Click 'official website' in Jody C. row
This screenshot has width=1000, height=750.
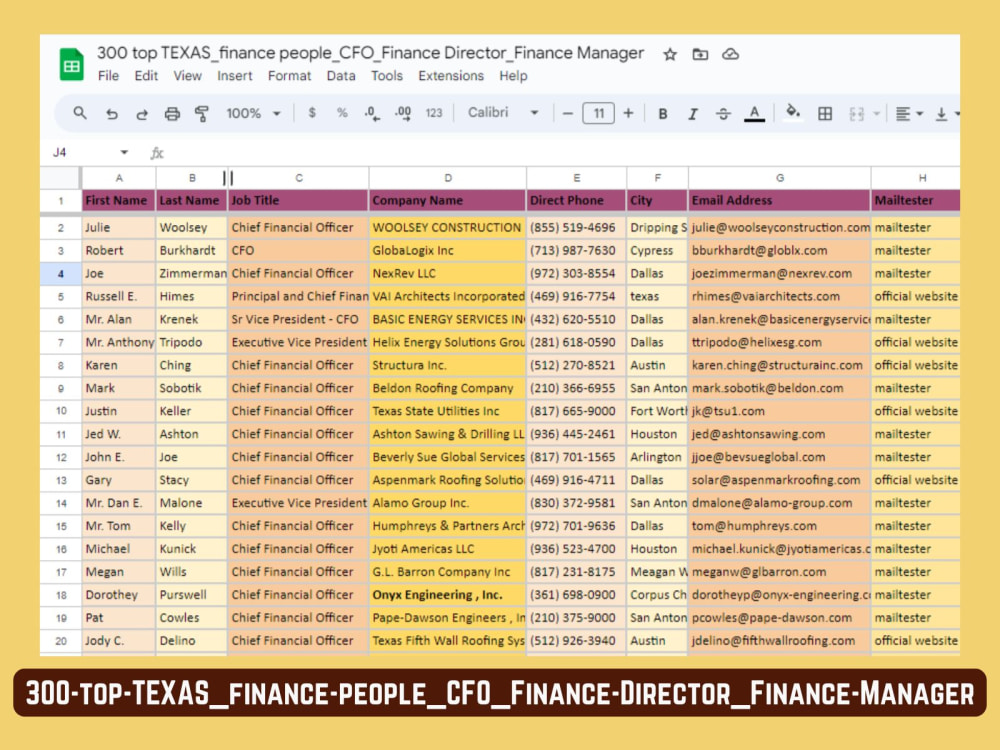916,641
